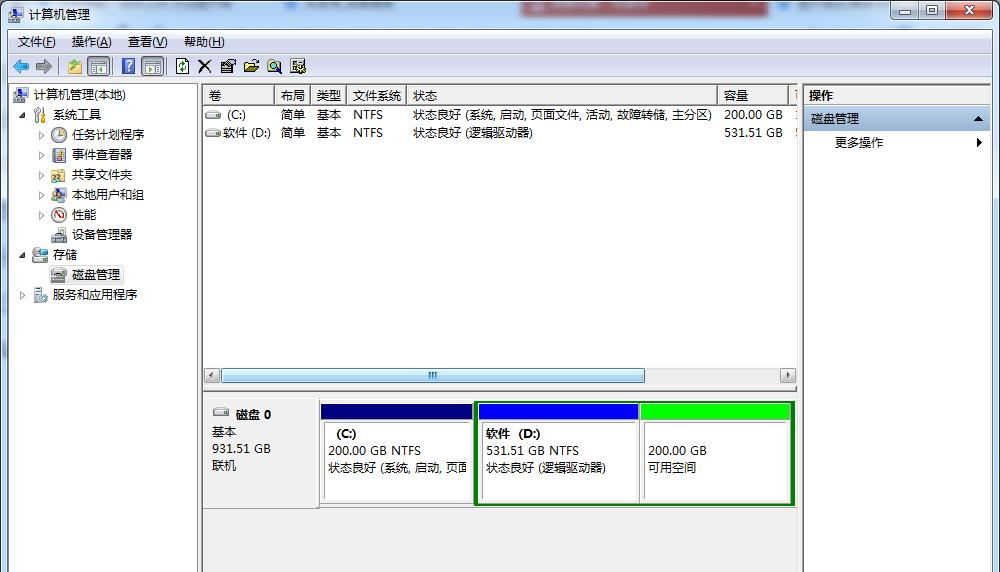Open the 文件(F) menu
The width and height of the screenshot is (1000, 572).
pos(36,42)
